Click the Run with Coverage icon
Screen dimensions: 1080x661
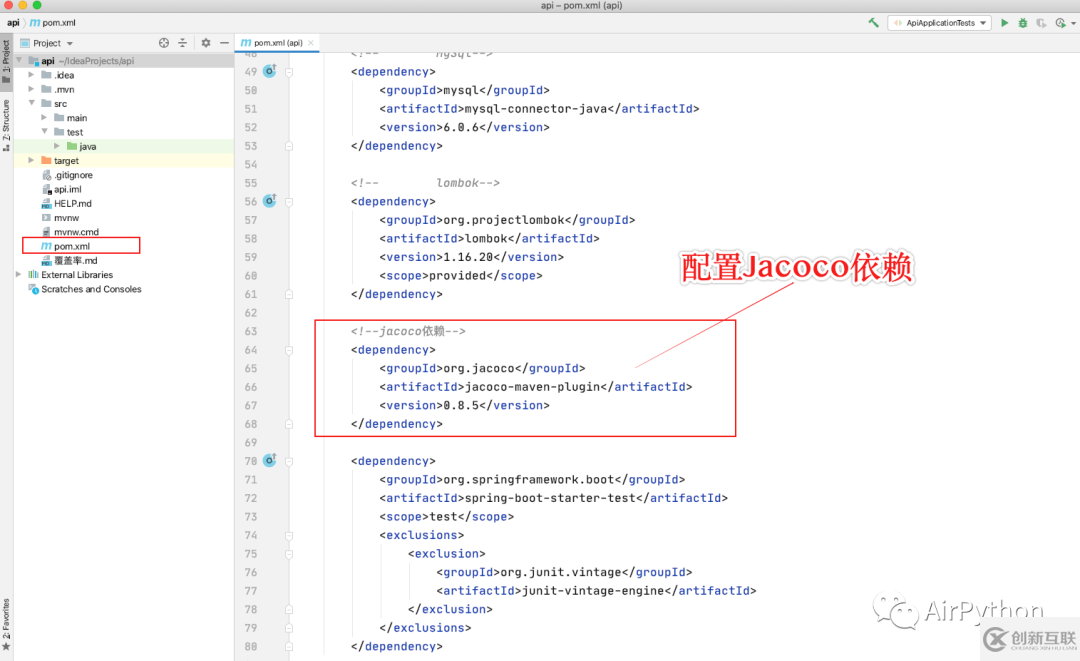(x=1041, y=23)
